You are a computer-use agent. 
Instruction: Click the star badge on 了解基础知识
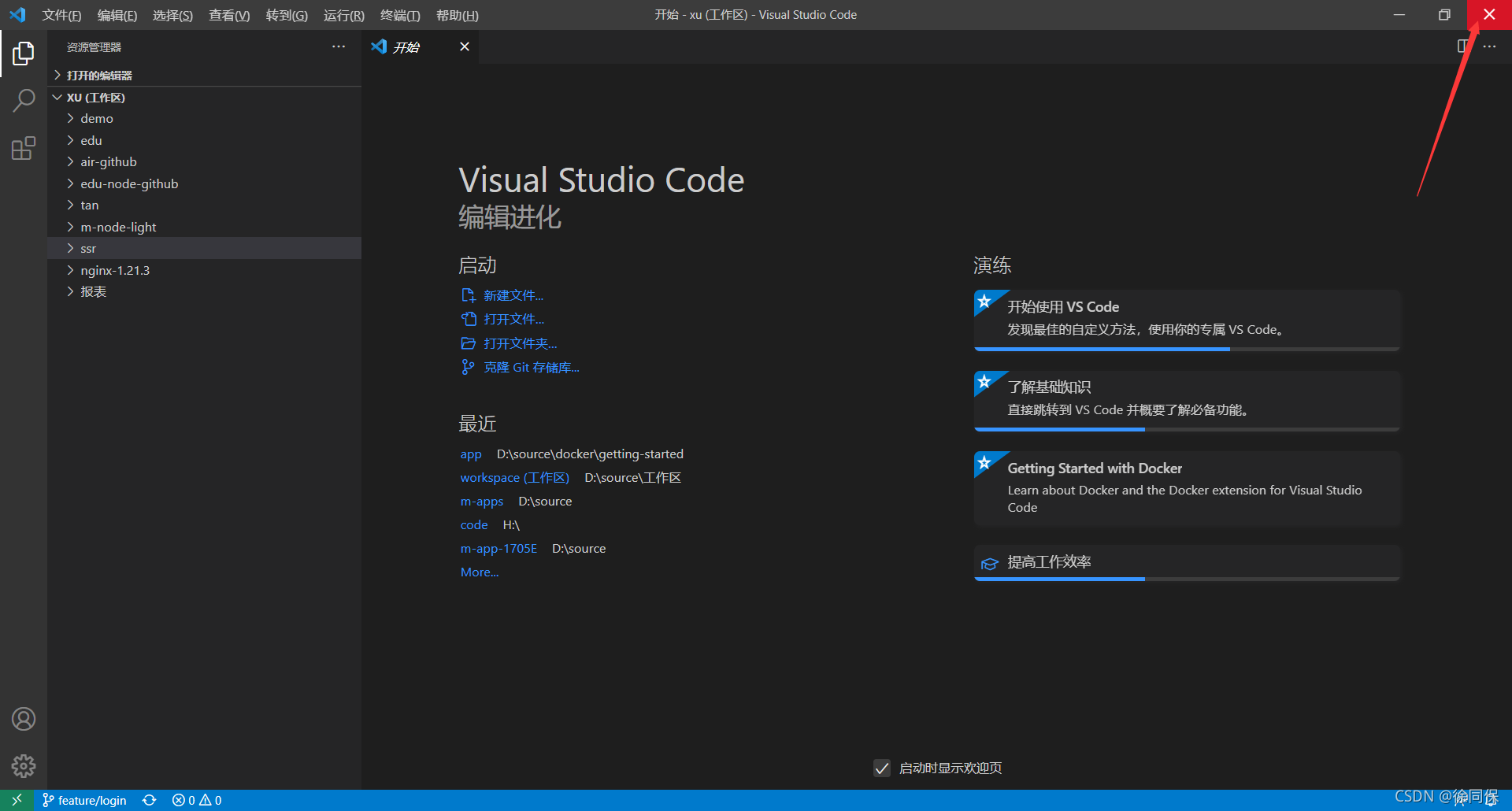point(984,382)
